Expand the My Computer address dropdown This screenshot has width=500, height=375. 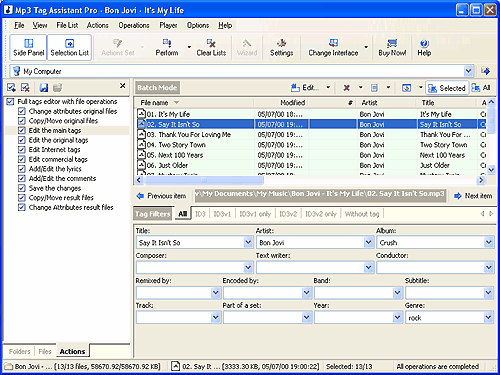point(468,71)
